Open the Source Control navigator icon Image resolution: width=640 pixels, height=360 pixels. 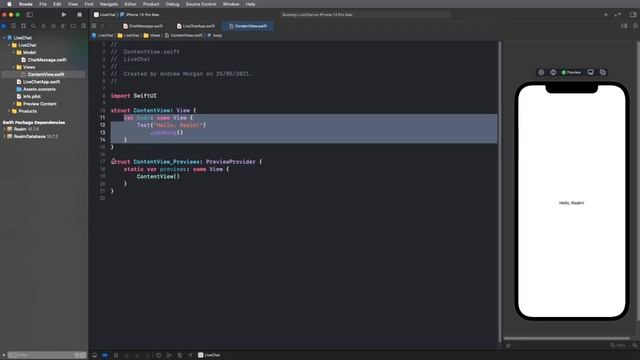coord(13,26)
